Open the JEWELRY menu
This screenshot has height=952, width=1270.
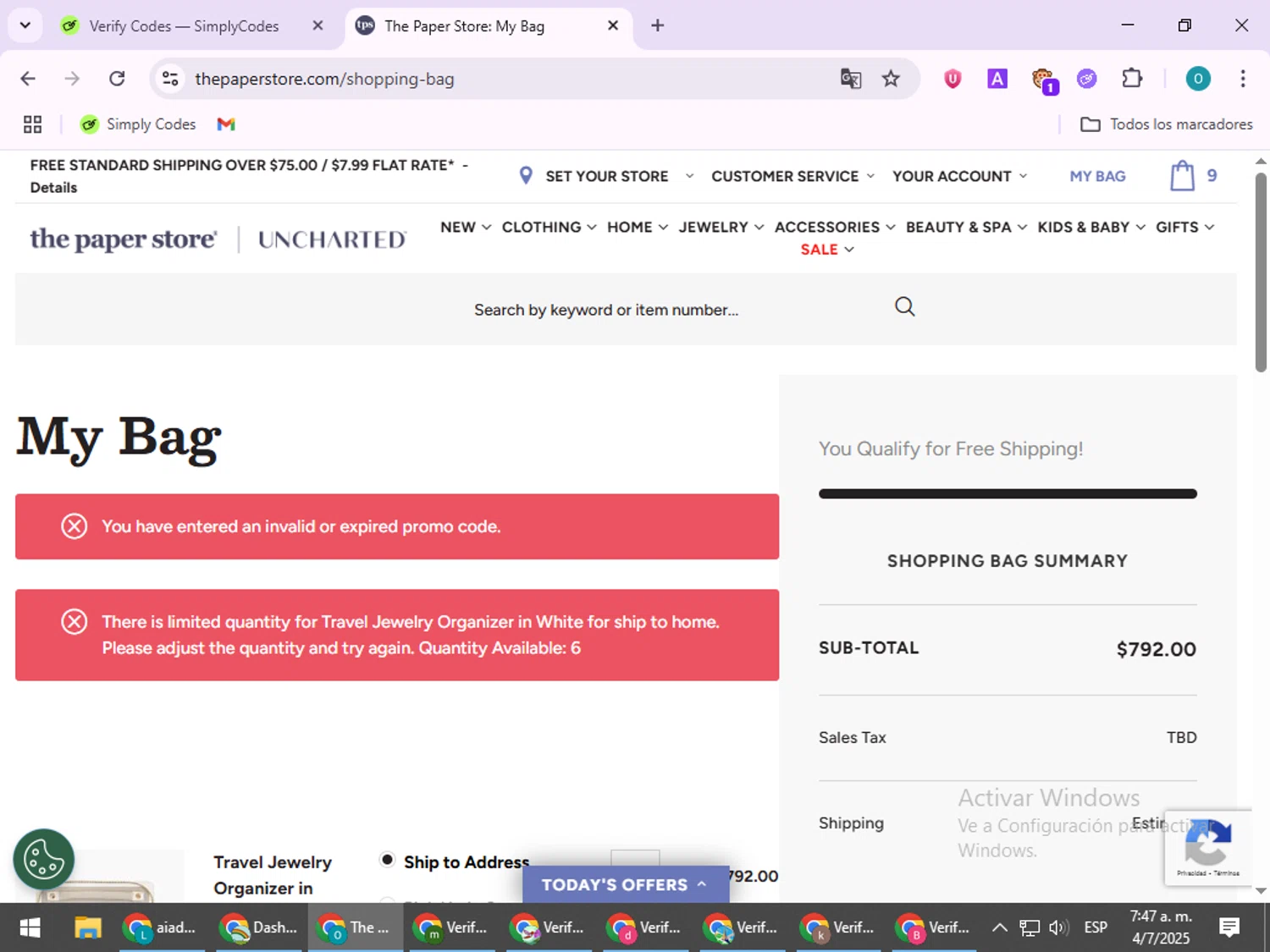click(721, 227)
